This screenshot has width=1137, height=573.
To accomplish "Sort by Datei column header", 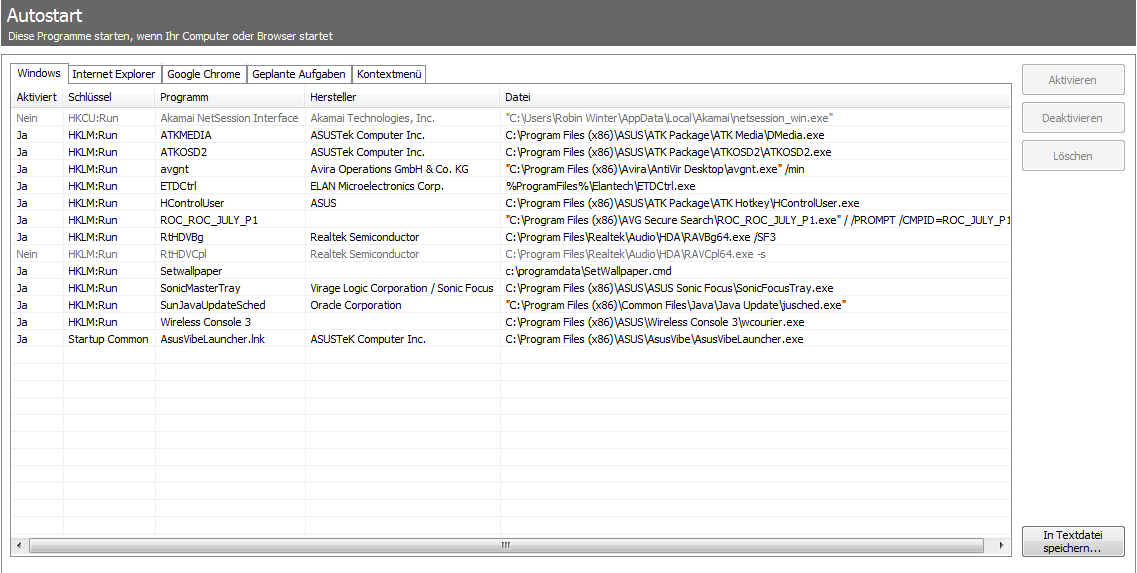I will [754, 96].
